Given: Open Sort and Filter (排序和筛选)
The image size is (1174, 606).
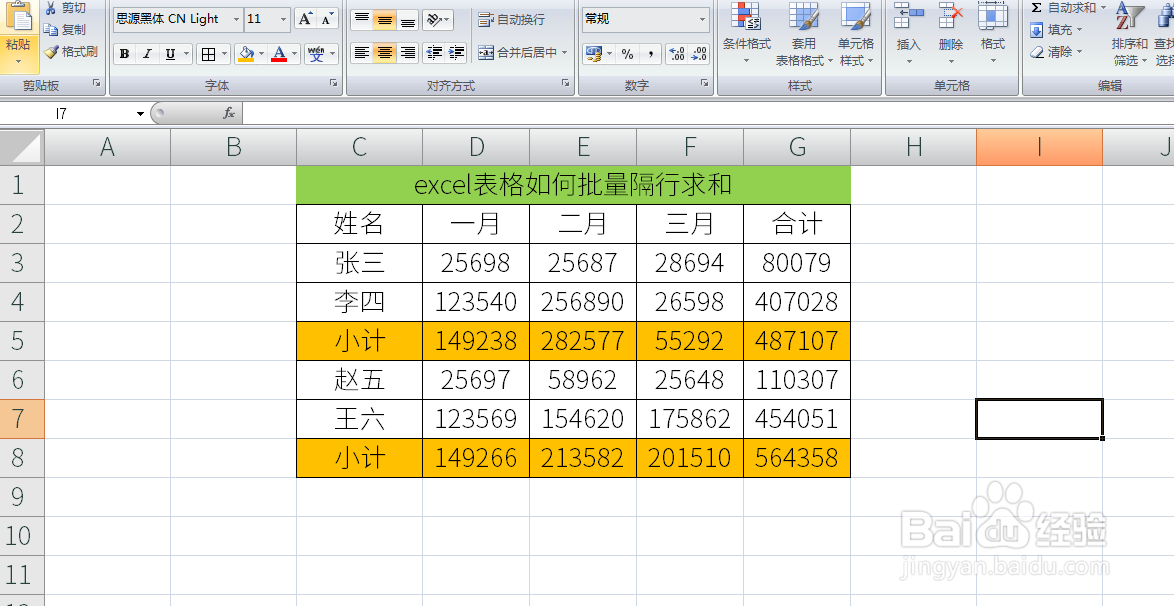Looking at the screenshot, I should 1130,33.
